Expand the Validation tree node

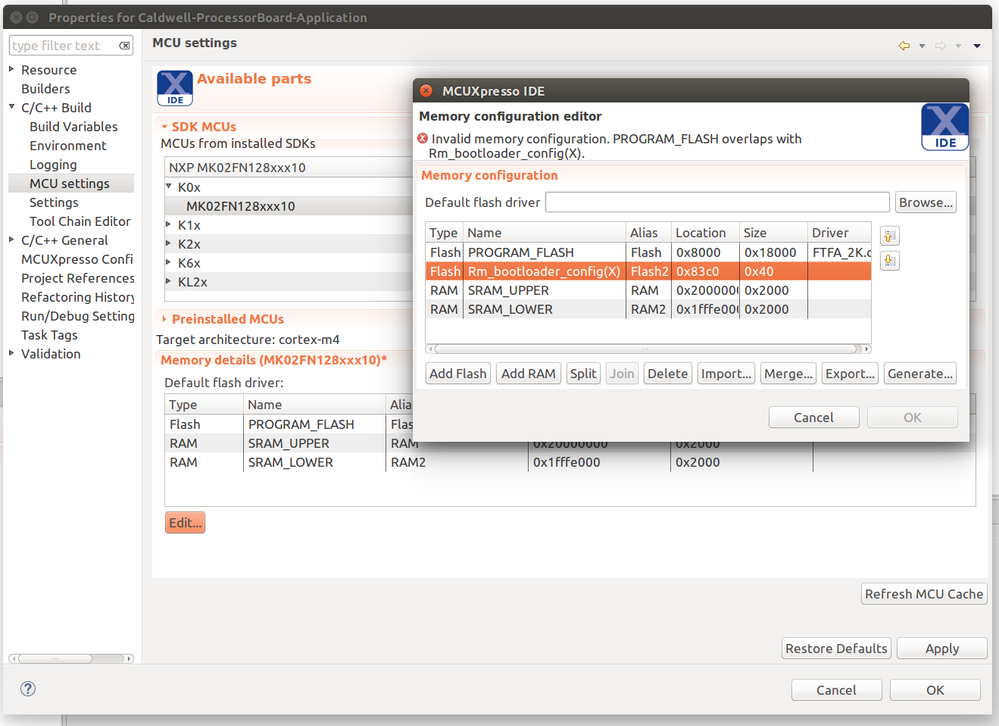tap(11, 353)
